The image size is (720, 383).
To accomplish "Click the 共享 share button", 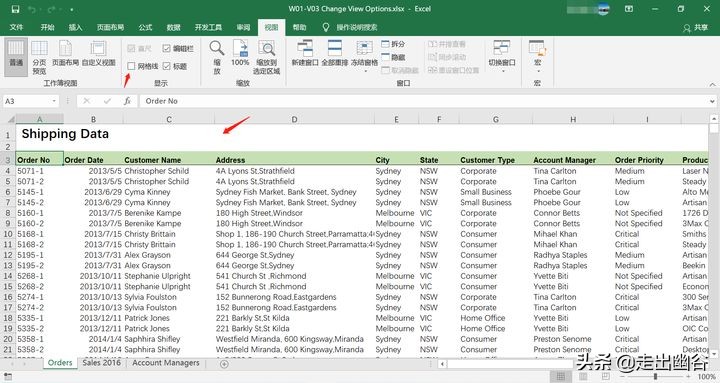I will tap(696, 28).
